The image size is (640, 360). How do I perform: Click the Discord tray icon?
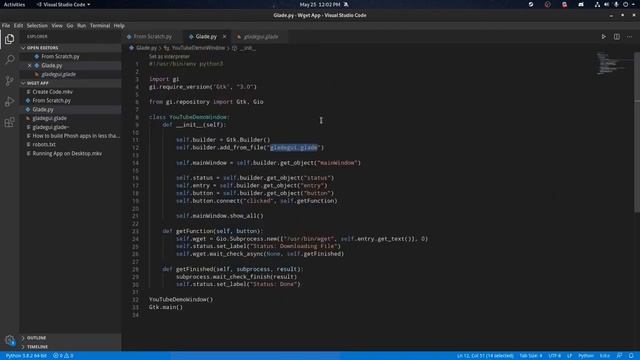coord(581,4)
